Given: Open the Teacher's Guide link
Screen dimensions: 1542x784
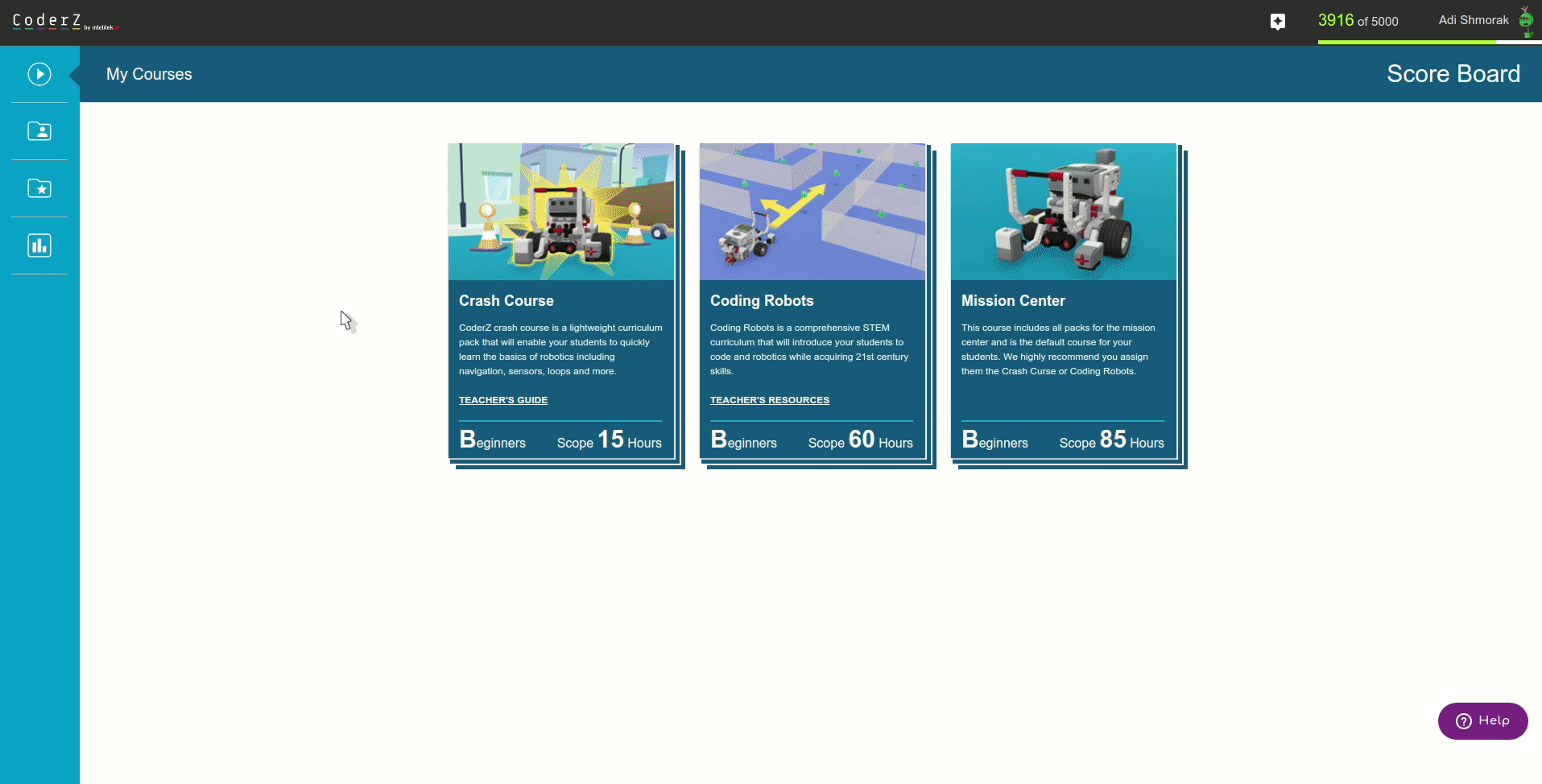Looking at the screenshot, I should pyautogui.click(x=503, y=400).
